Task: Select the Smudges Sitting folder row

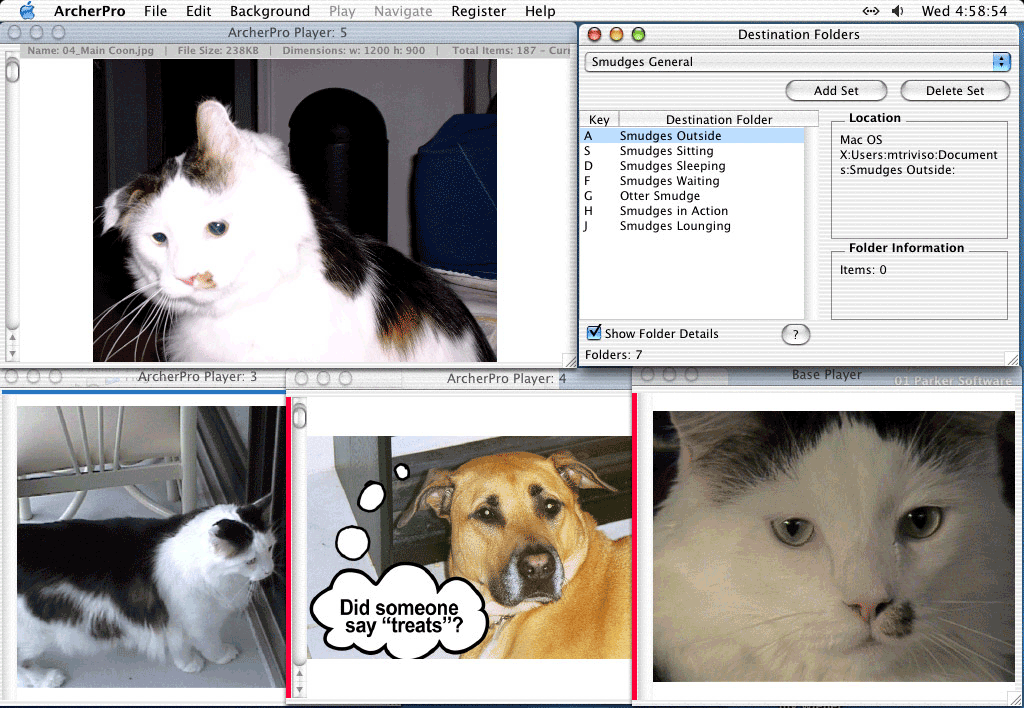Action: tap(692, 151)
